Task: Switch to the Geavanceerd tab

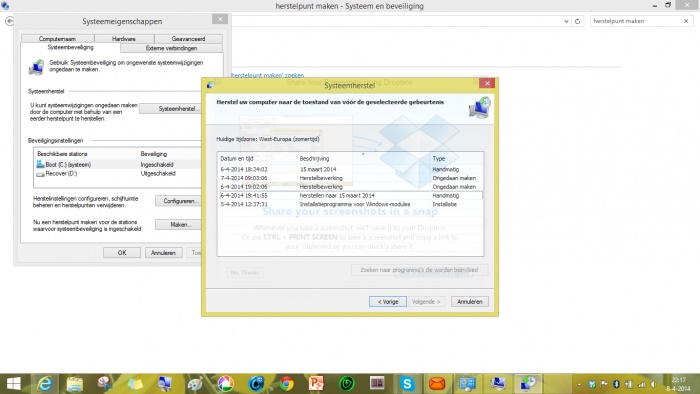Action: coord(188,39)
